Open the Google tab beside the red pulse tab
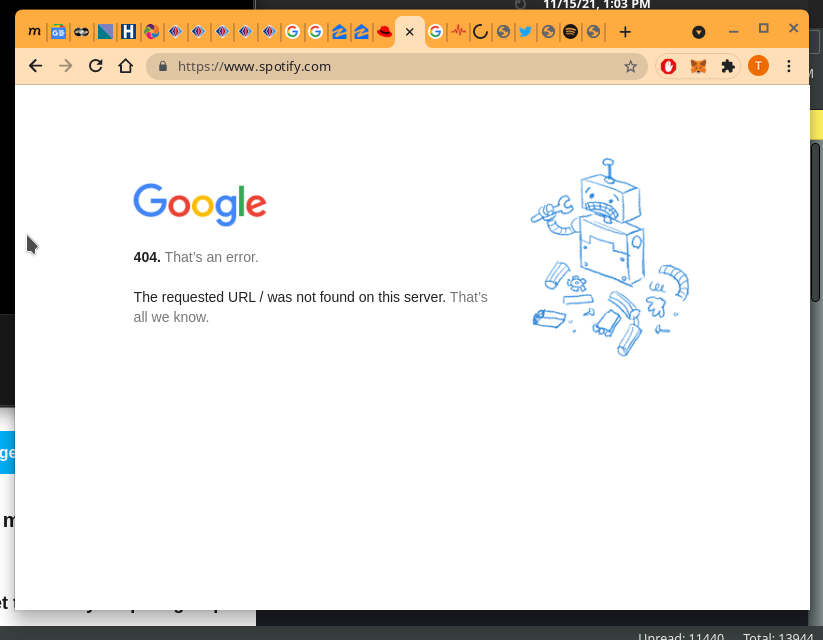This screenshot has width=823, height=640. click(435, 32)
